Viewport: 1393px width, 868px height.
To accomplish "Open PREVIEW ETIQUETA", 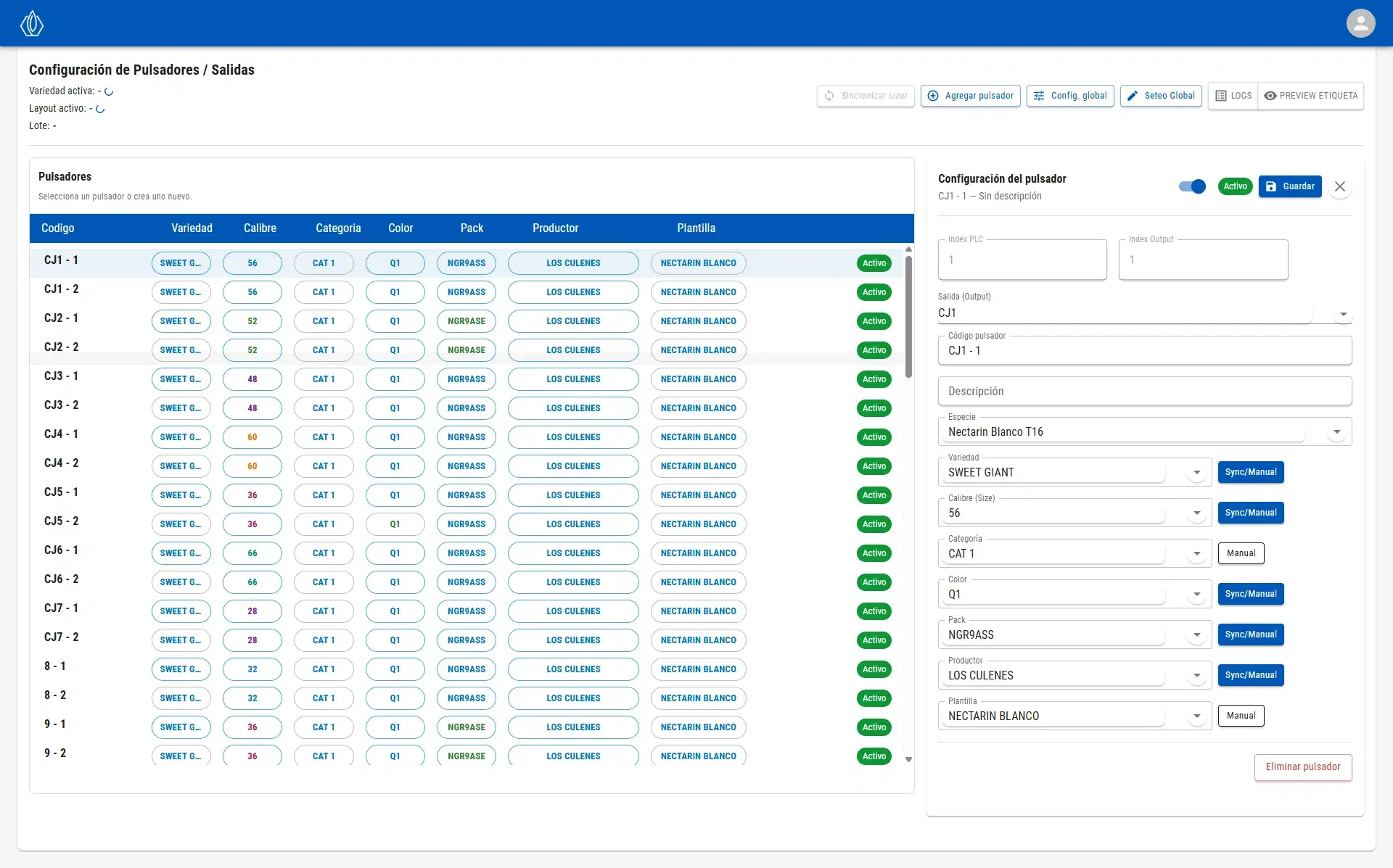I will pos(1310,96).
